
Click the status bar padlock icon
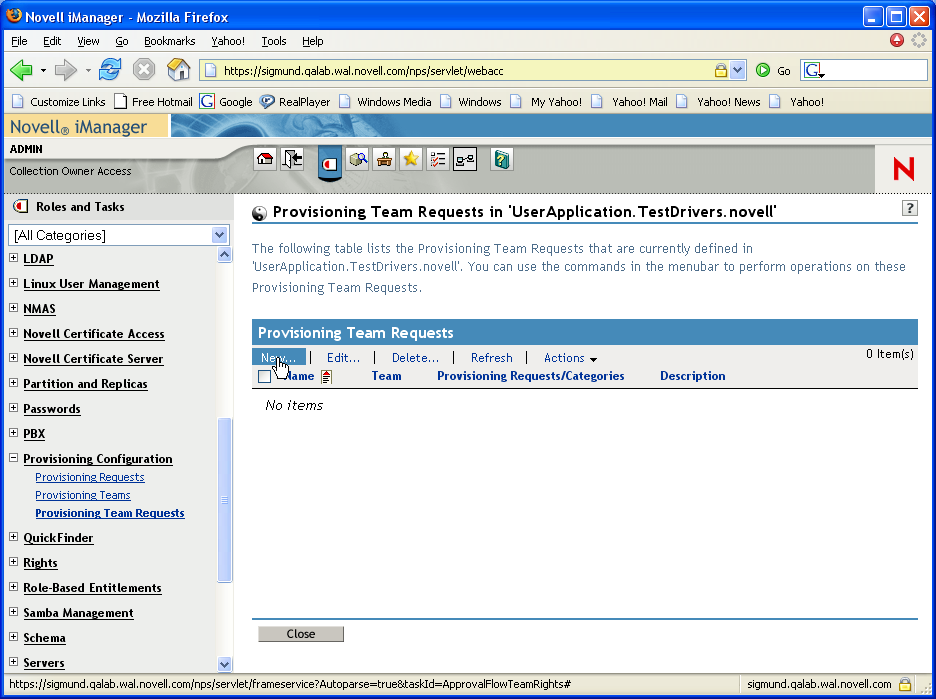click(905, 684)
